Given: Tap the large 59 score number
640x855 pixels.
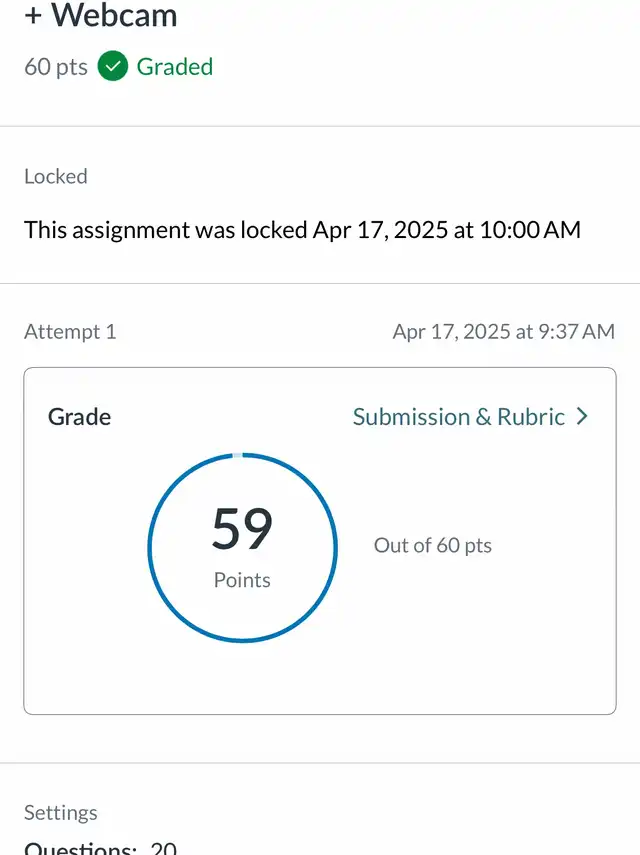Looking at the screenshot, I should 242,529.
